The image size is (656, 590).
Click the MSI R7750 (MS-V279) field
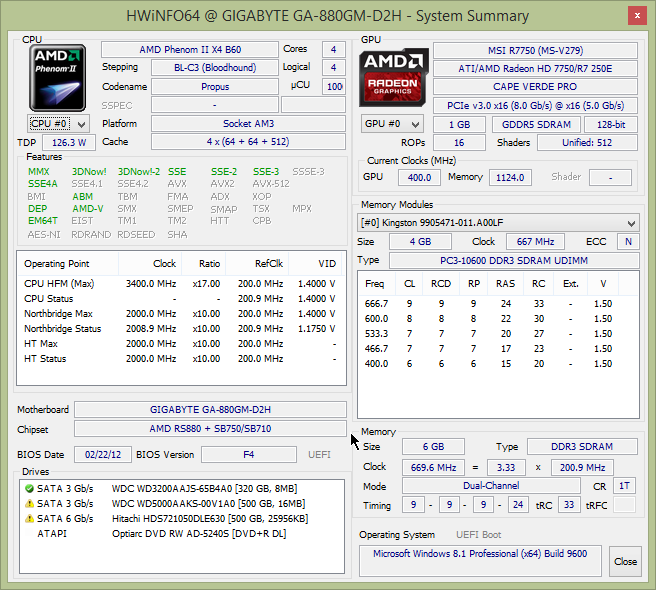[x=535, y=50]
